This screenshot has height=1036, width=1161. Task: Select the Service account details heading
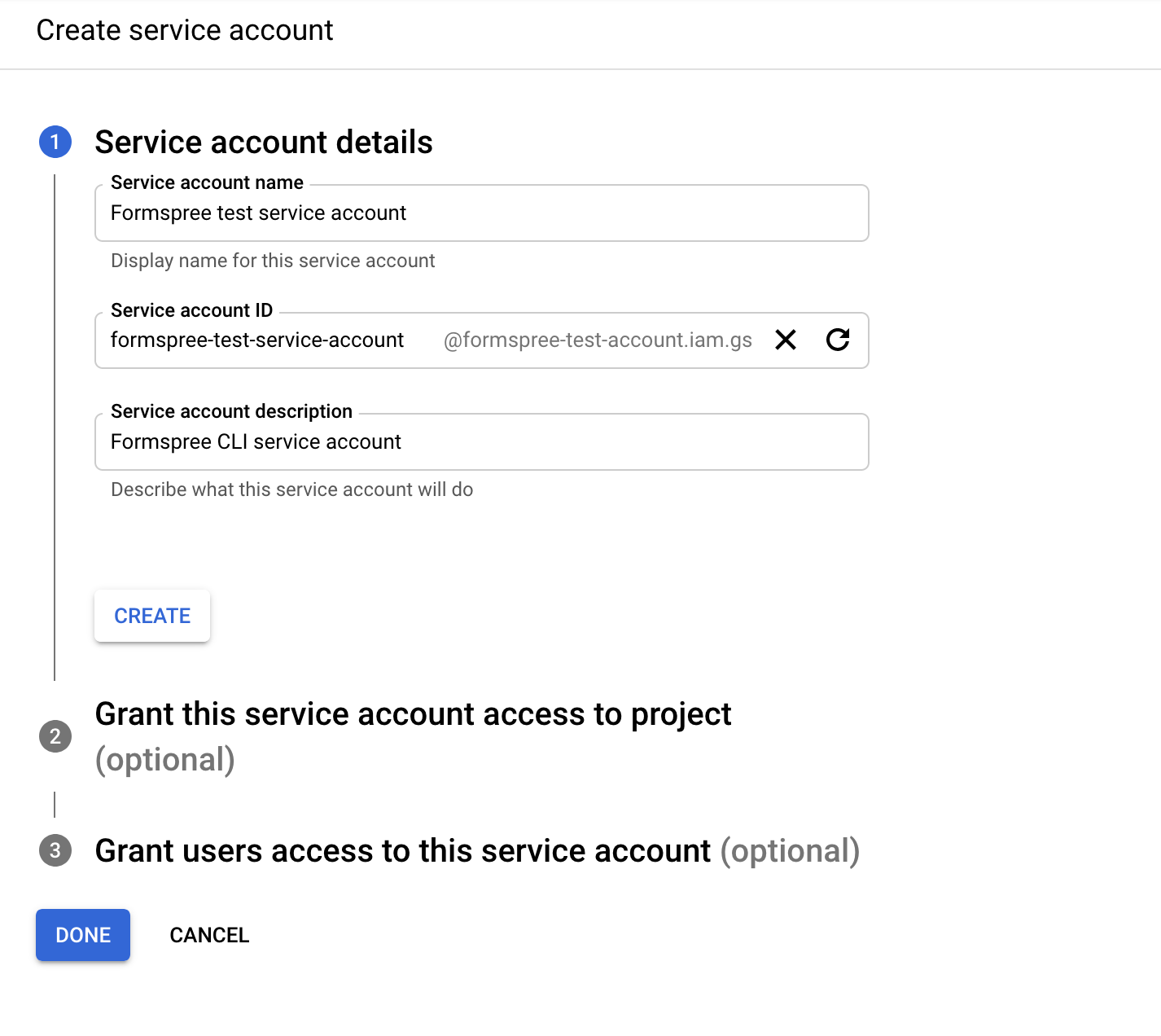point(264,142)
